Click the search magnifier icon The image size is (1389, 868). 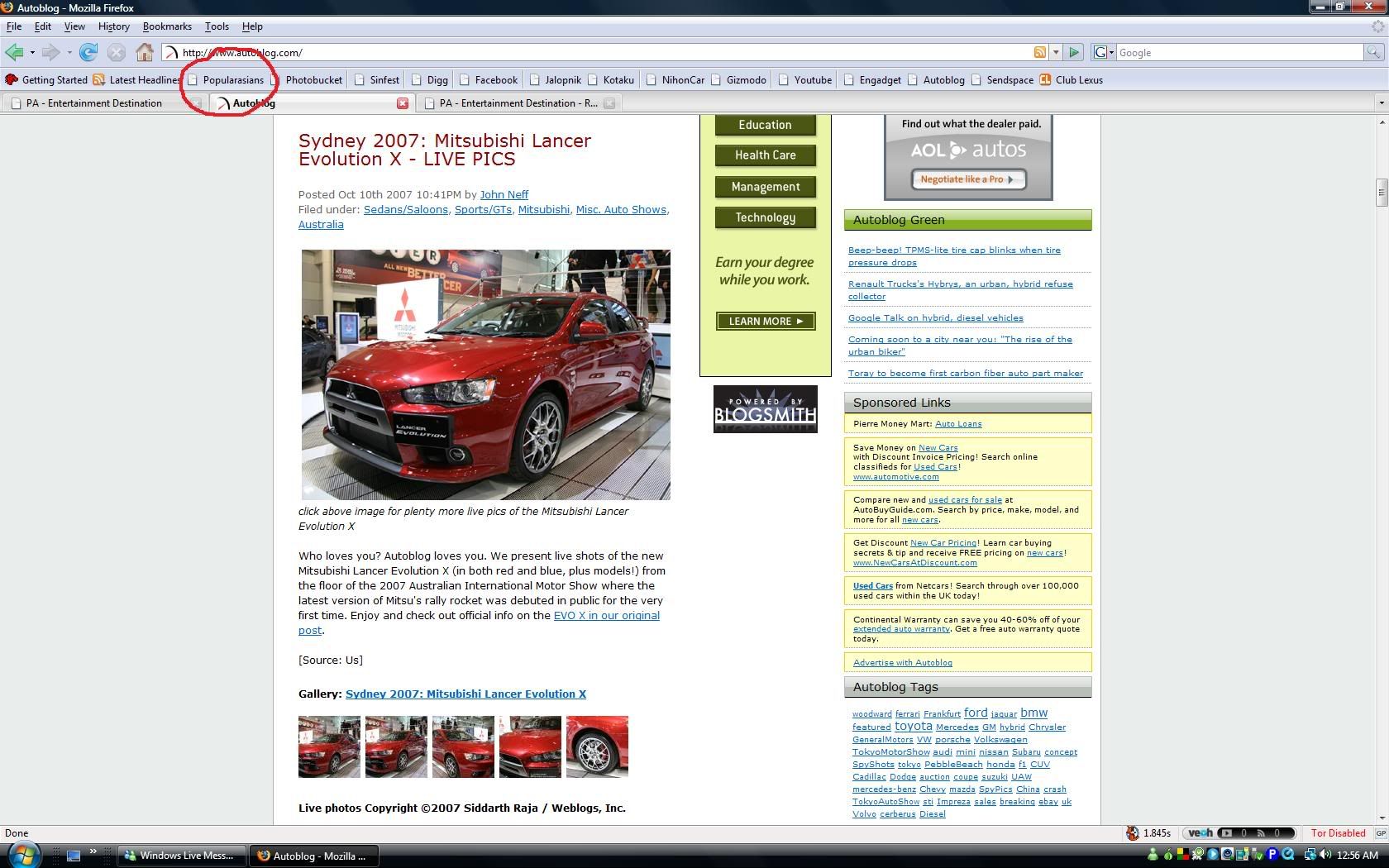pos(1372,52)
